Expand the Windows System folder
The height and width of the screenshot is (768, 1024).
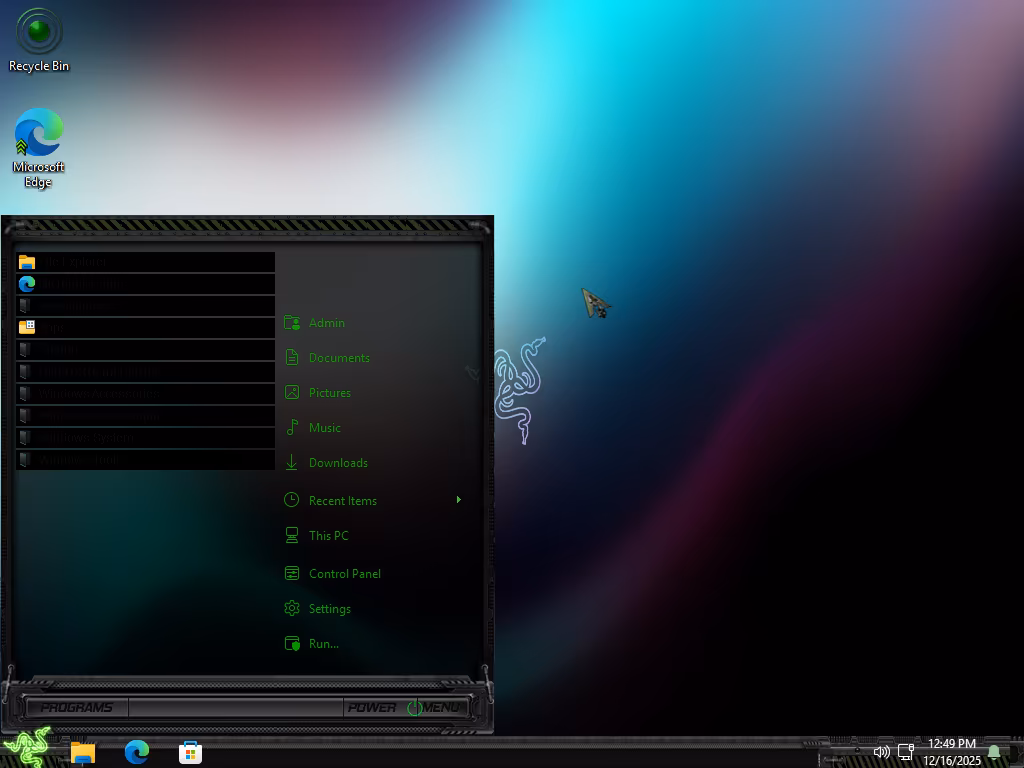90,438
